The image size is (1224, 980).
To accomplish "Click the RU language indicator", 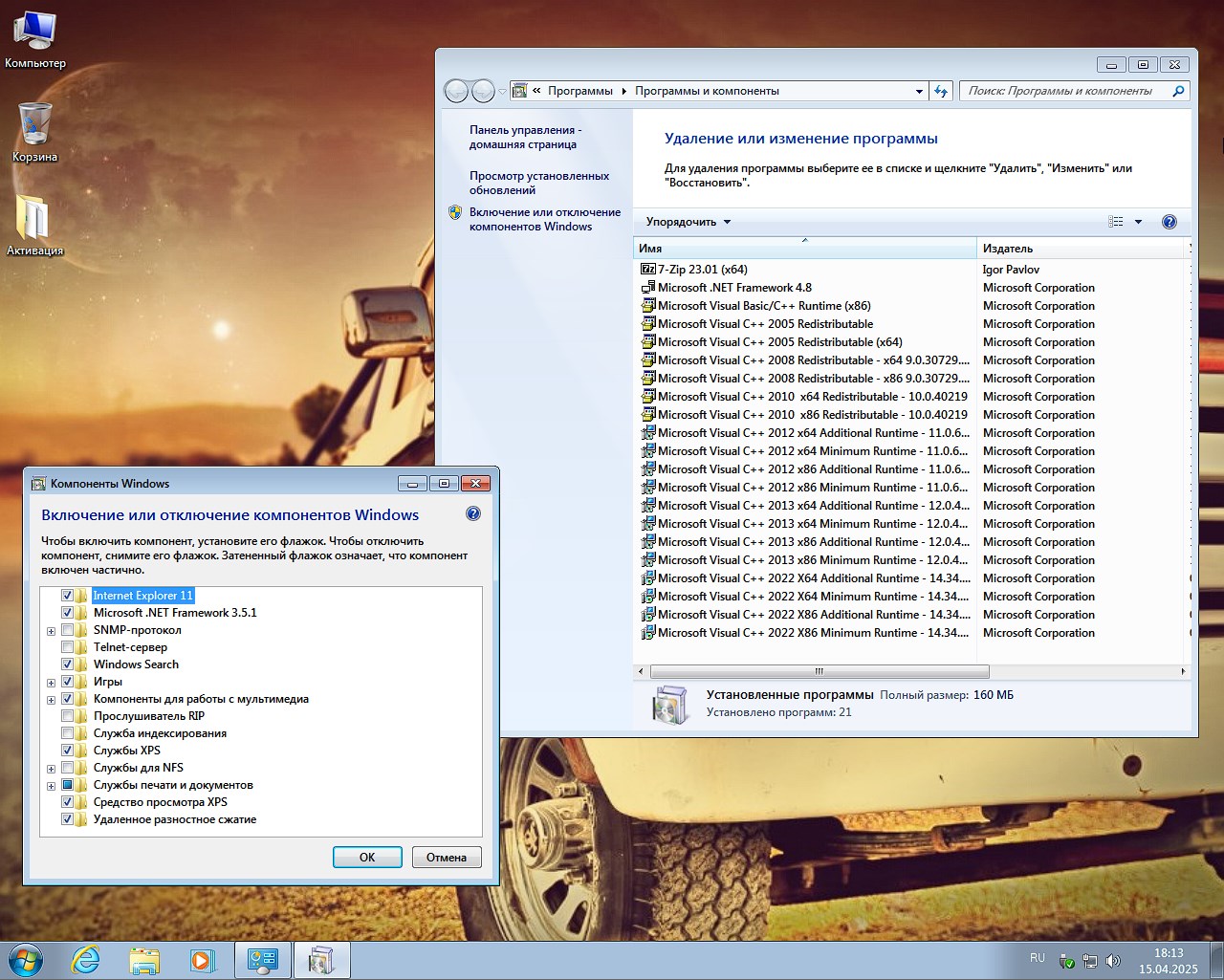I will tap(1038, 957).
